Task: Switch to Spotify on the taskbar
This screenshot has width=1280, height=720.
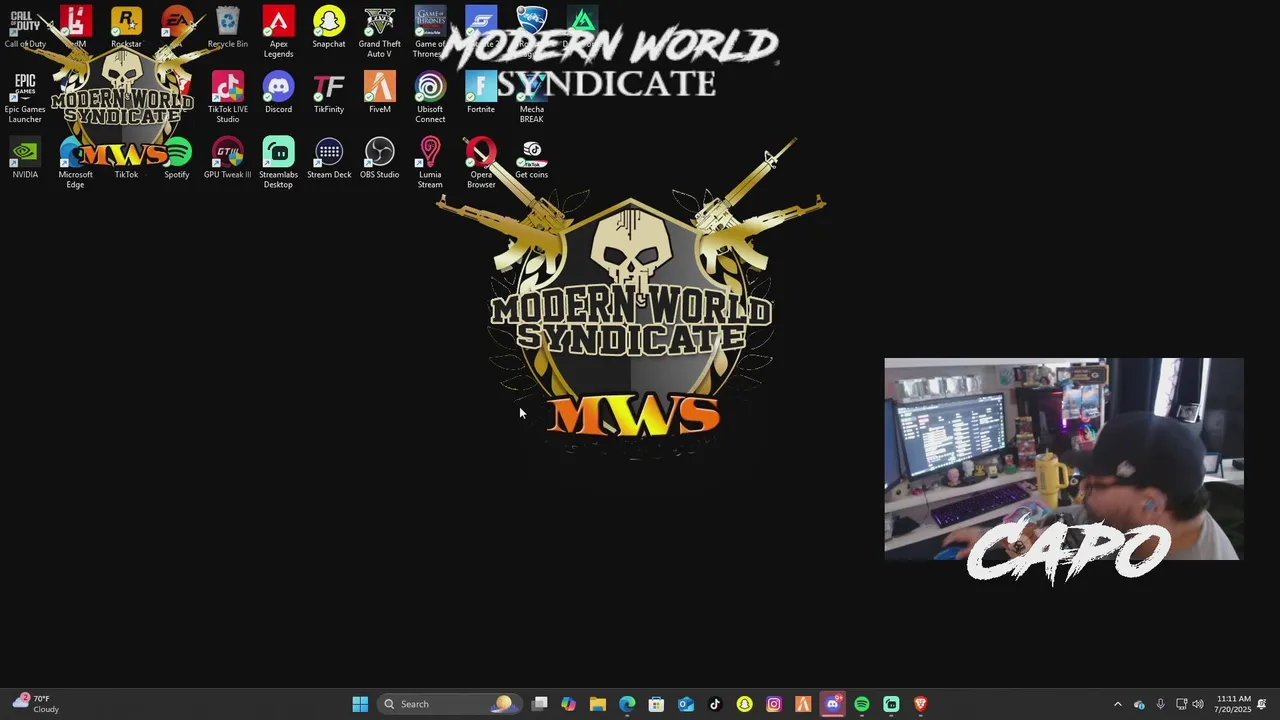Action: pos(862,704)
